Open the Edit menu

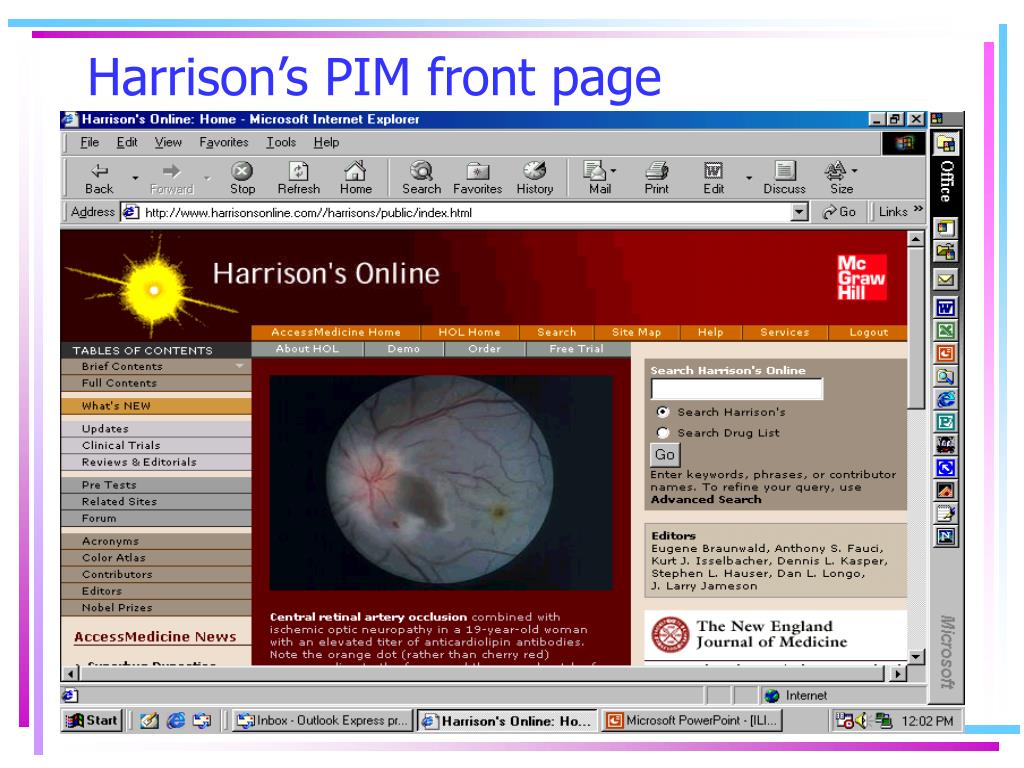(127, 142)
